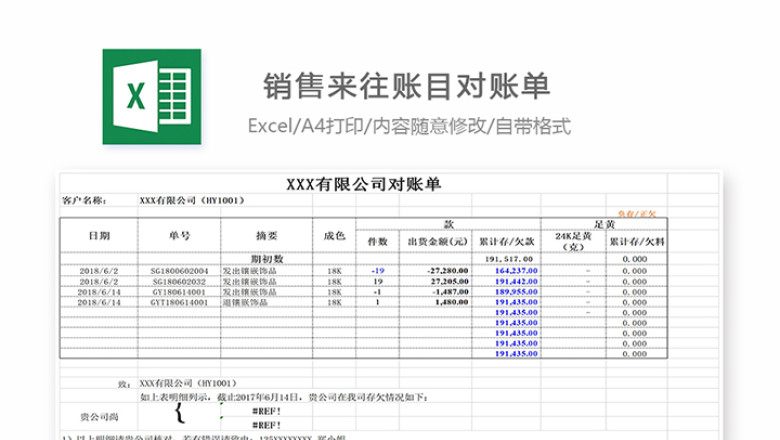The height and width of the screenshot is (440, 780).
Task: Click the opening balance 191,517.00
Action: point(508,259)
